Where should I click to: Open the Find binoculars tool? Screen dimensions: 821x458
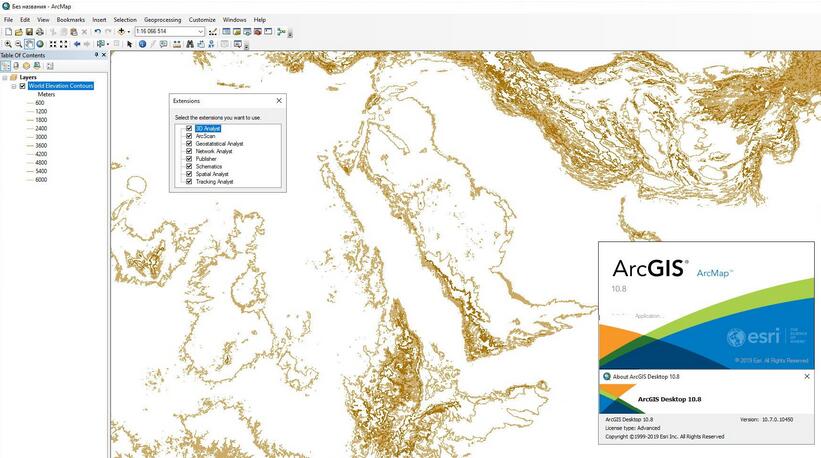click(x=190, y=44)
